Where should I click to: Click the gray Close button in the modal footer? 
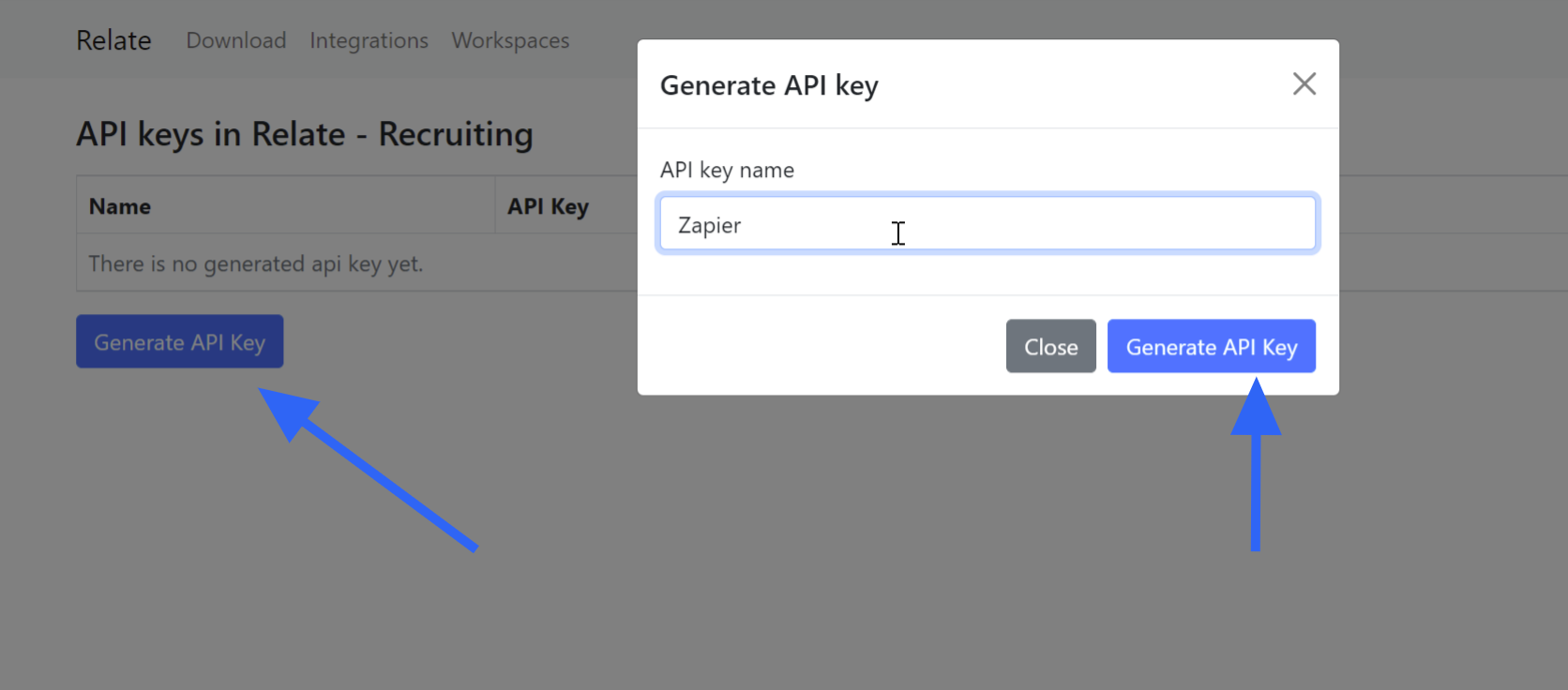point(1050,346)
